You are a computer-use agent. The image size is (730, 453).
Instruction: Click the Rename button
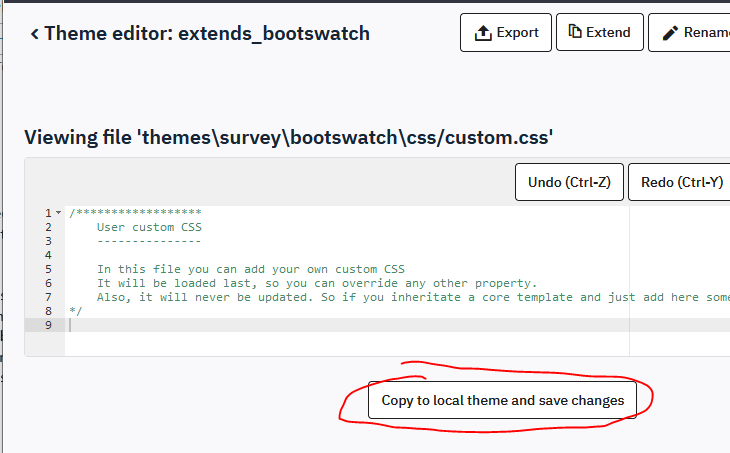(689, 33)
